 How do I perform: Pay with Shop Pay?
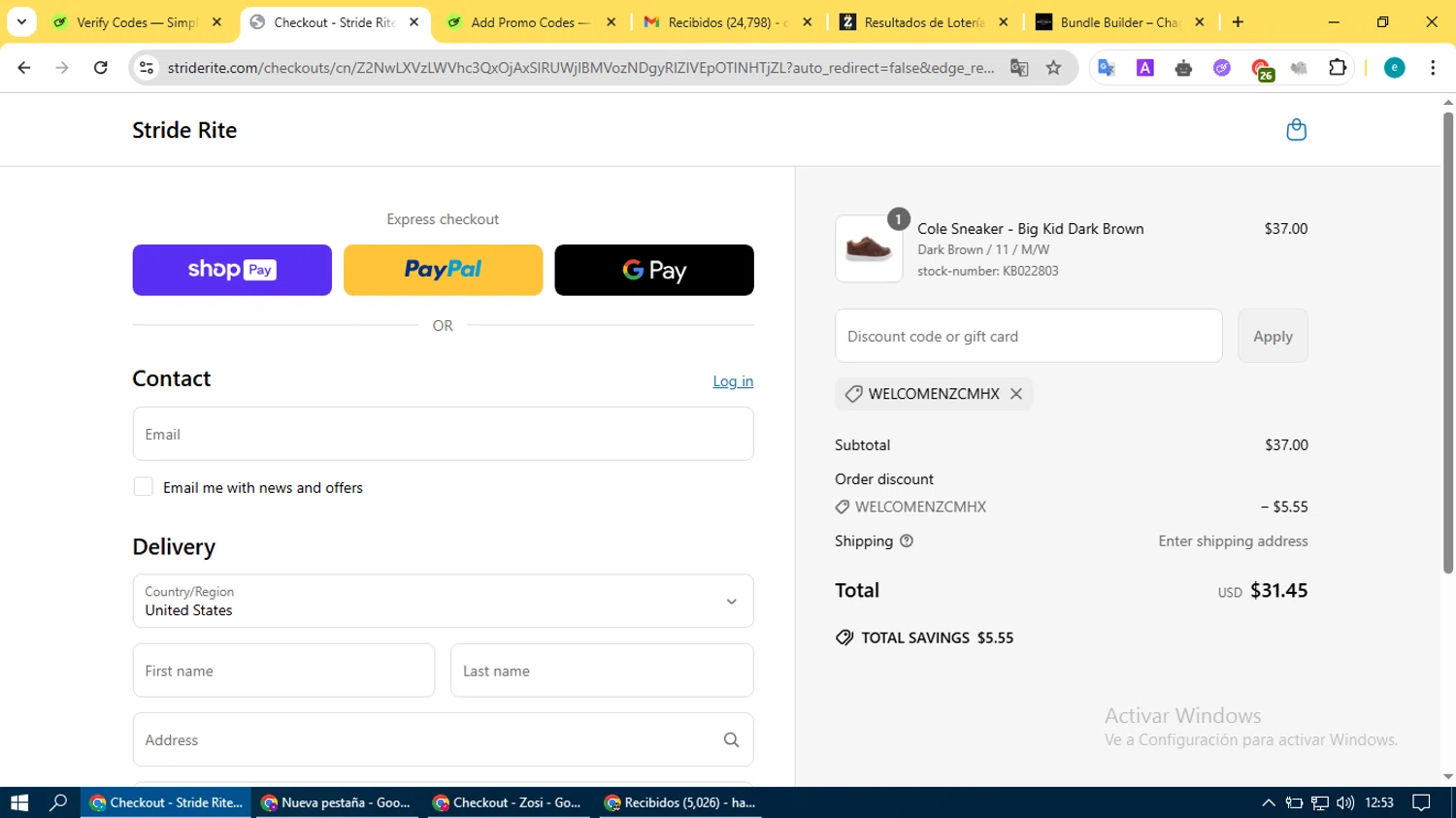pyautogui.click(x=232, y=270)
